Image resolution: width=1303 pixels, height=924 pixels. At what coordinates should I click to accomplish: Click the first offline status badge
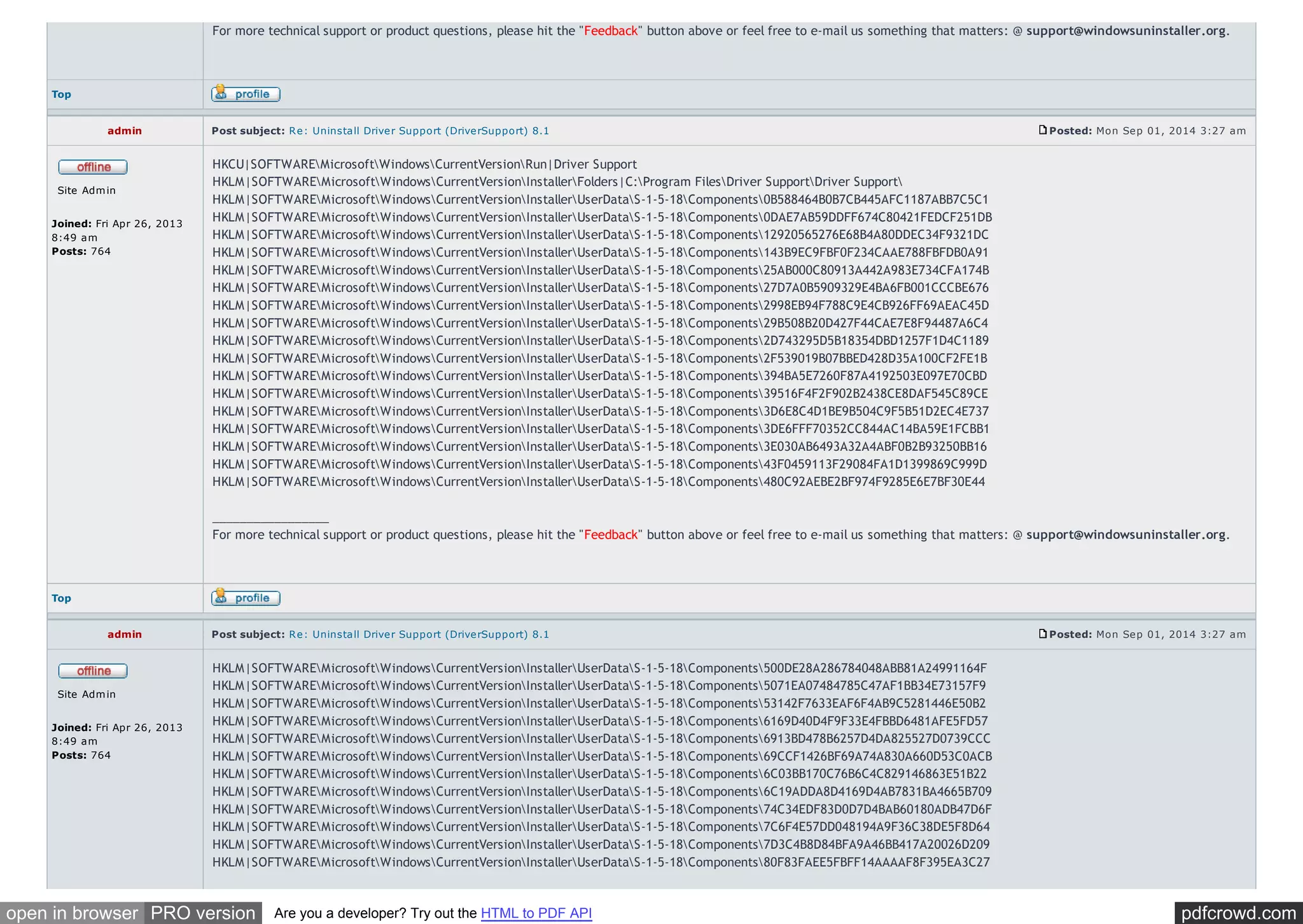pos(93,167)
